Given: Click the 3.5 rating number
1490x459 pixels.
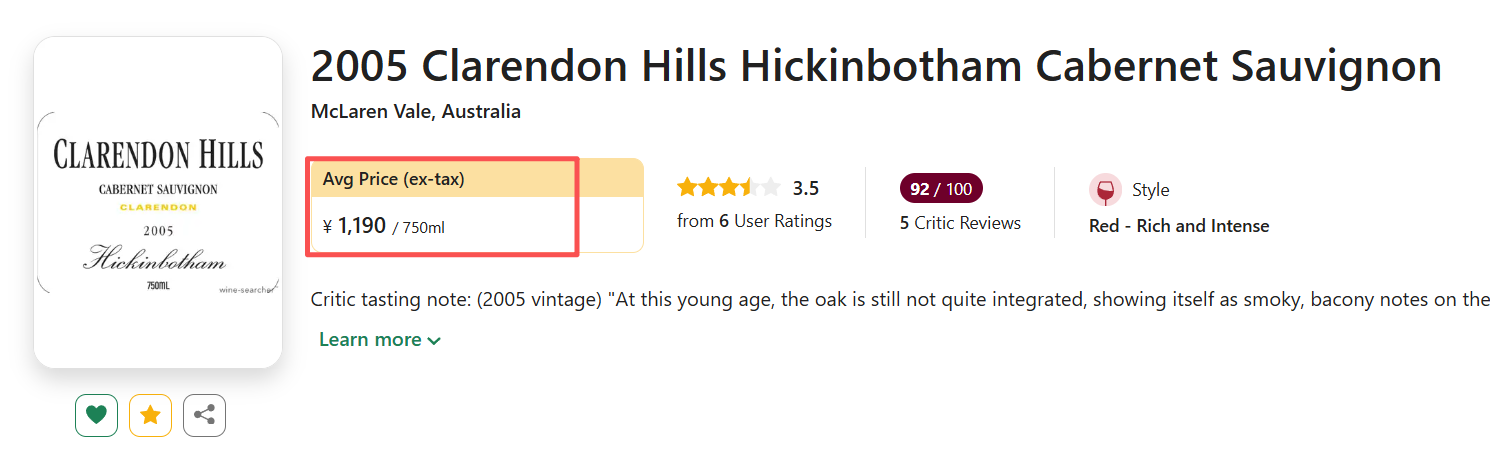Looking at the screenshot, I should pyautogui.click(x=806, y=188).
